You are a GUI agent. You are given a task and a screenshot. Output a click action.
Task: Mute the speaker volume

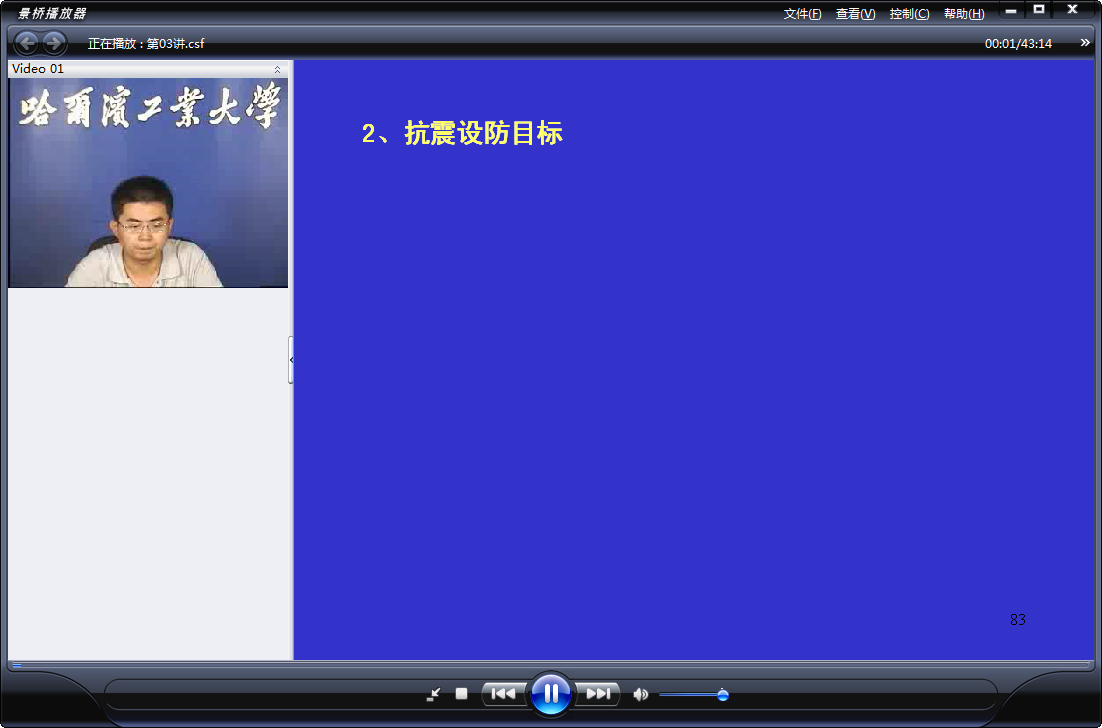[640, 695]
